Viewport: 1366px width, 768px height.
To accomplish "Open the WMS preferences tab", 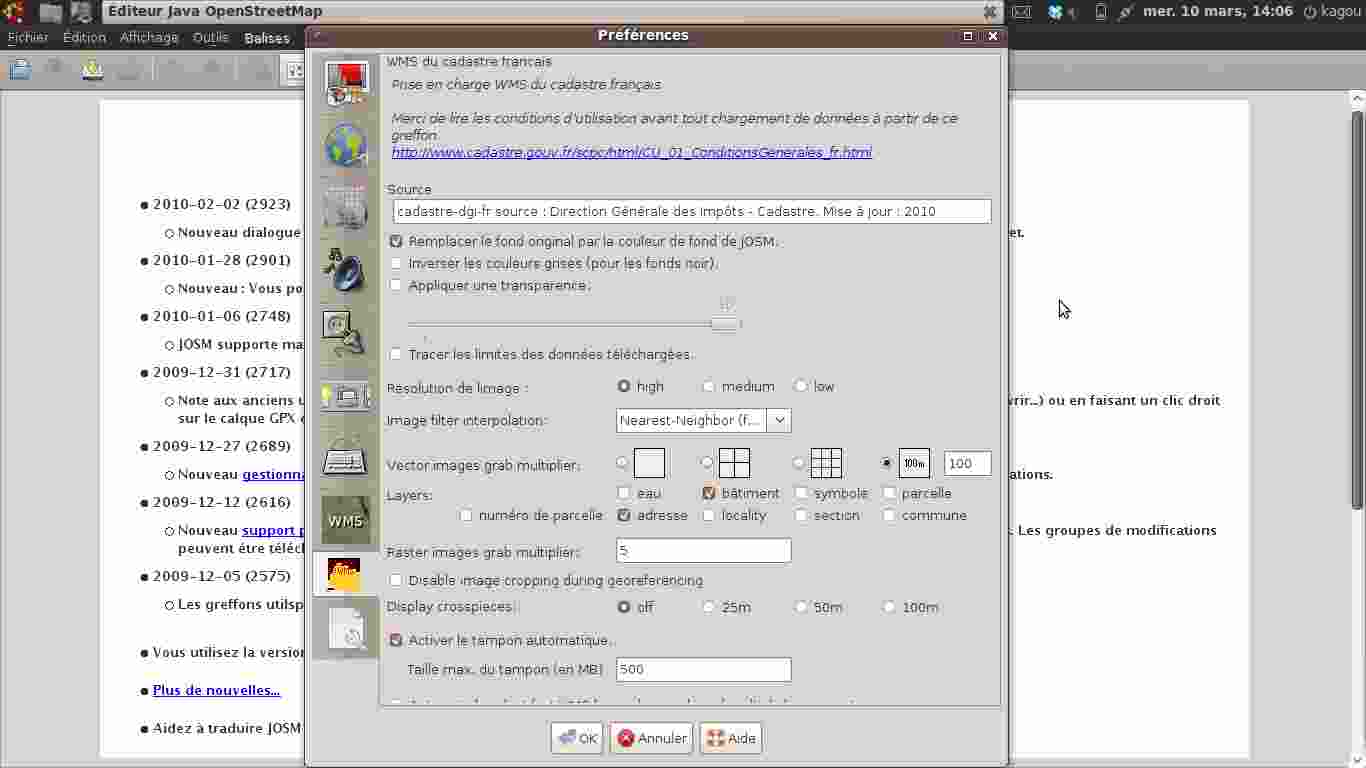I will coord(346,520).
